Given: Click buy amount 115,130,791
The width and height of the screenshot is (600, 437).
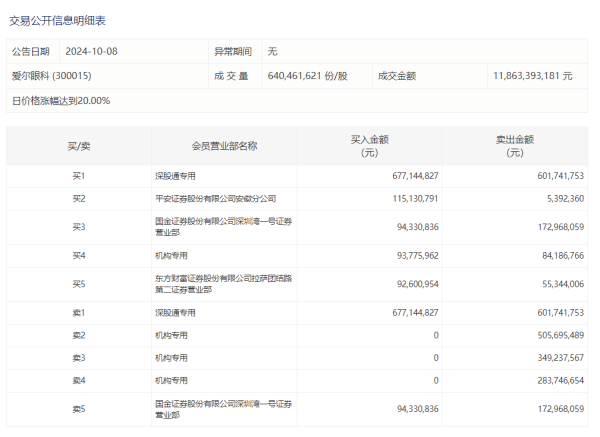Looking at the screenshot, I should pyautogui.click(x=415, y=199).
